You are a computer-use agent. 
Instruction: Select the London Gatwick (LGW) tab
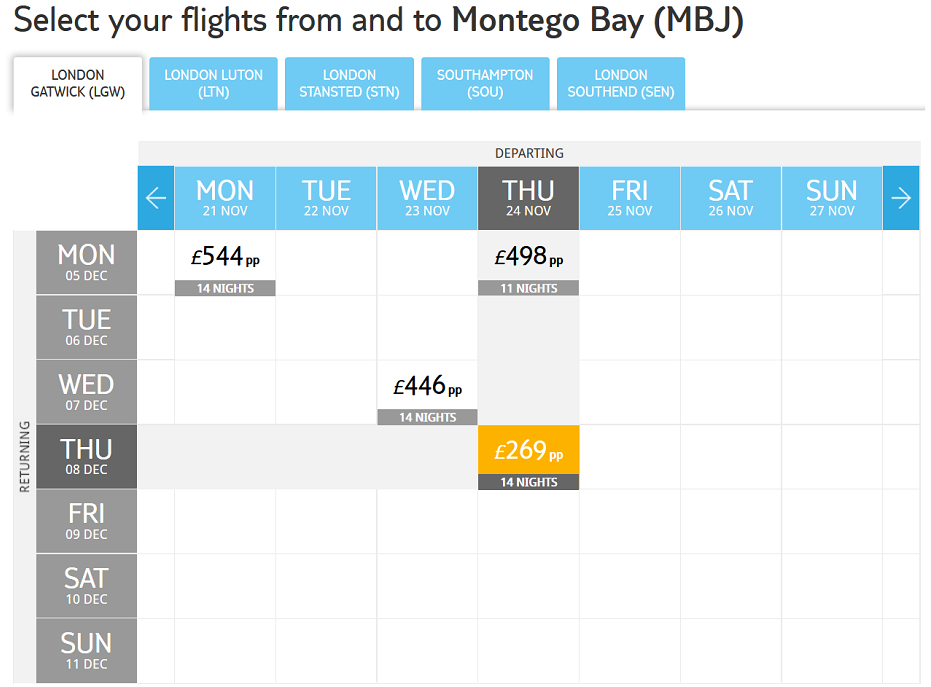point(78,84)
